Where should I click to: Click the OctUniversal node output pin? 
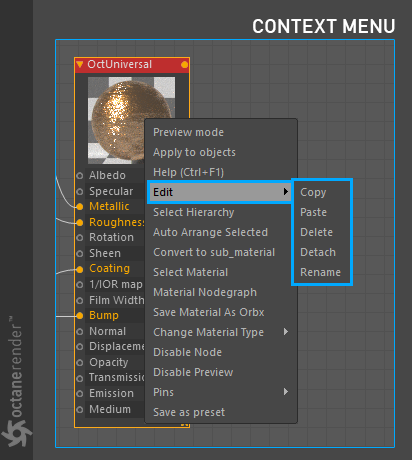[x=184, y=65]
